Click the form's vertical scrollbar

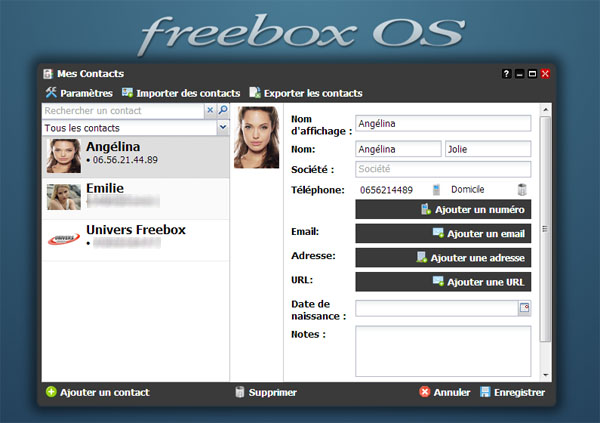(545, 230)
